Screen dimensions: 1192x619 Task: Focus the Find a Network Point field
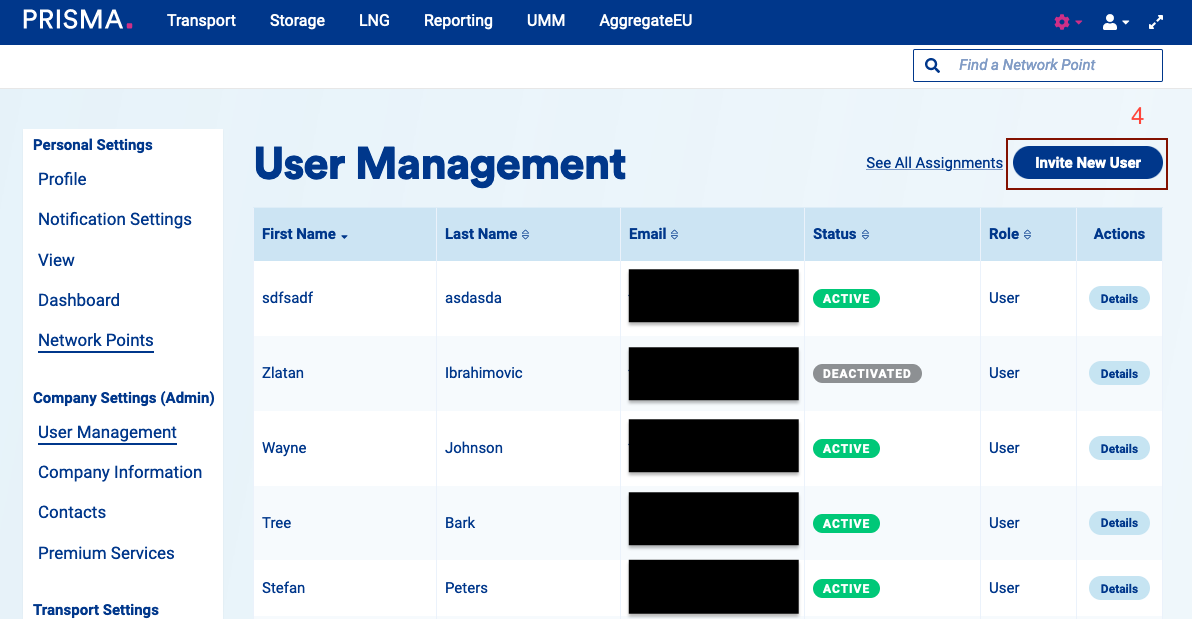coord(1052,65)
